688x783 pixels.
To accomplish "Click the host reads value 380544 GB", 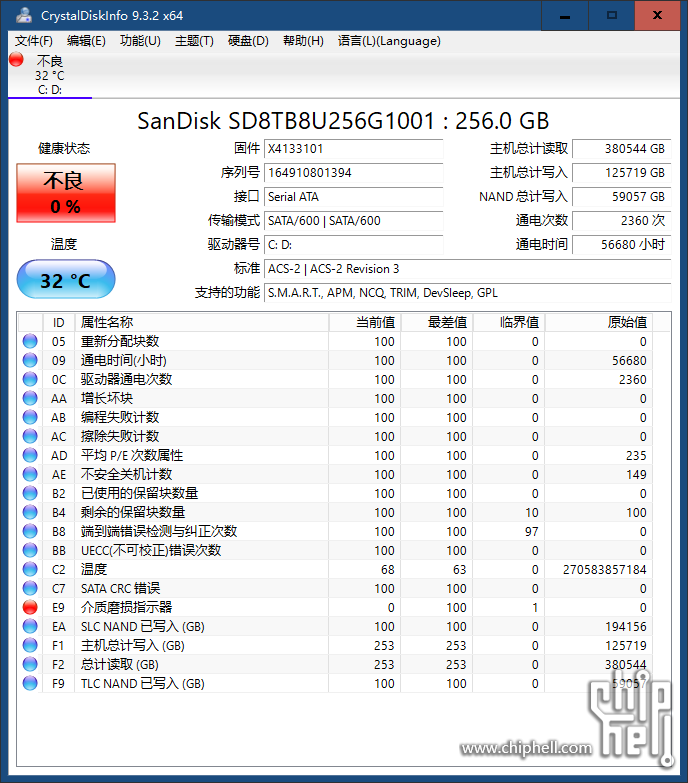I will [622, 149].
